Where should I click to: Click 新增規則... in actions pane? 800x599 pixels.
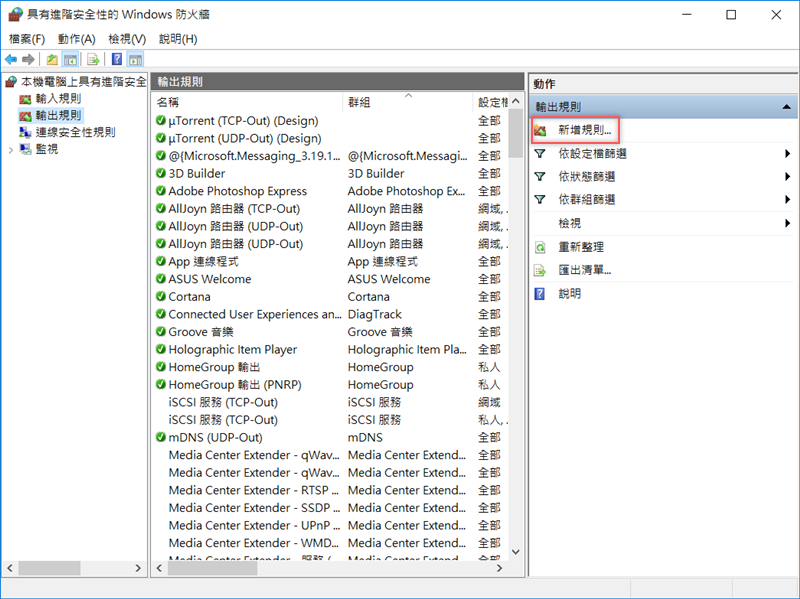pyautogui.click(x=584, y=130)
